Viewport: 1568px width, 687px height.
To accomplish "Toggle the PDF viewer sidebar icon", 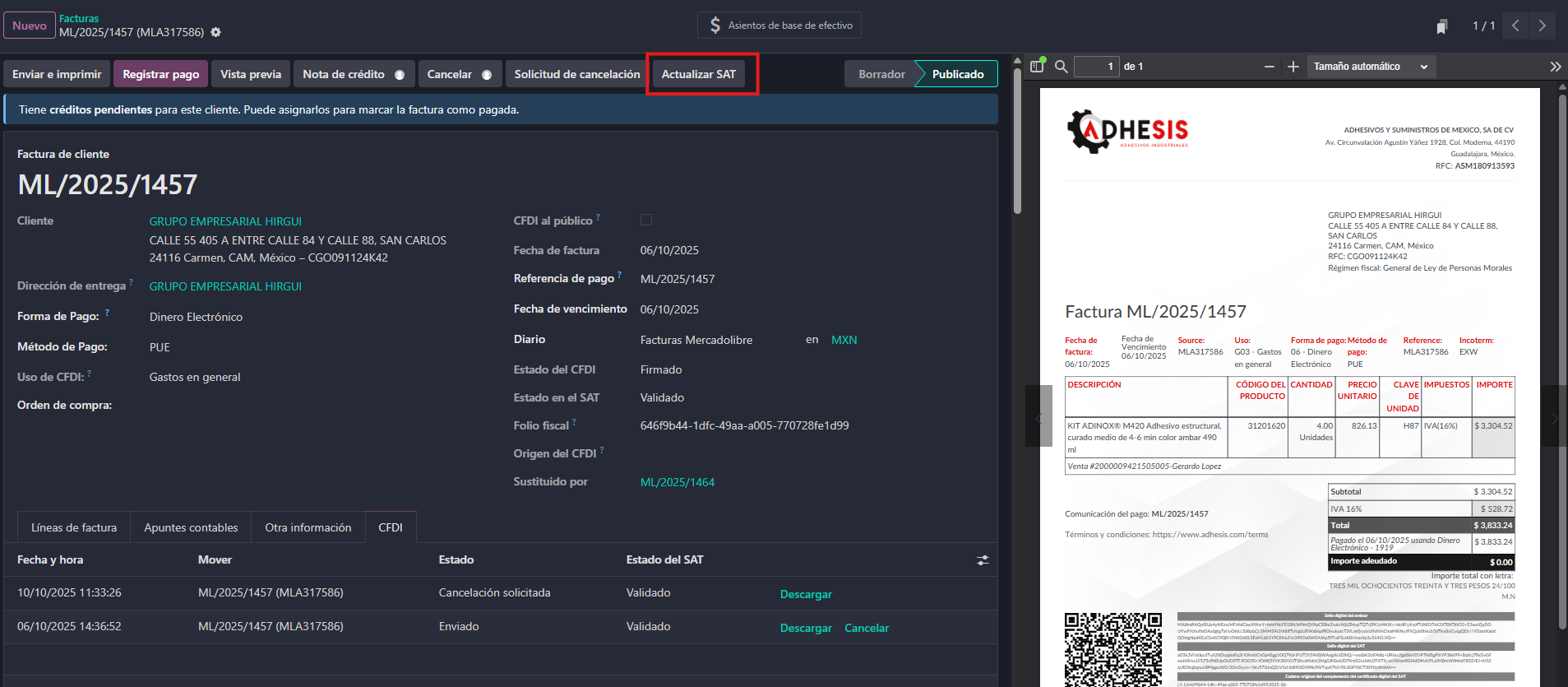I will 1037,67.
